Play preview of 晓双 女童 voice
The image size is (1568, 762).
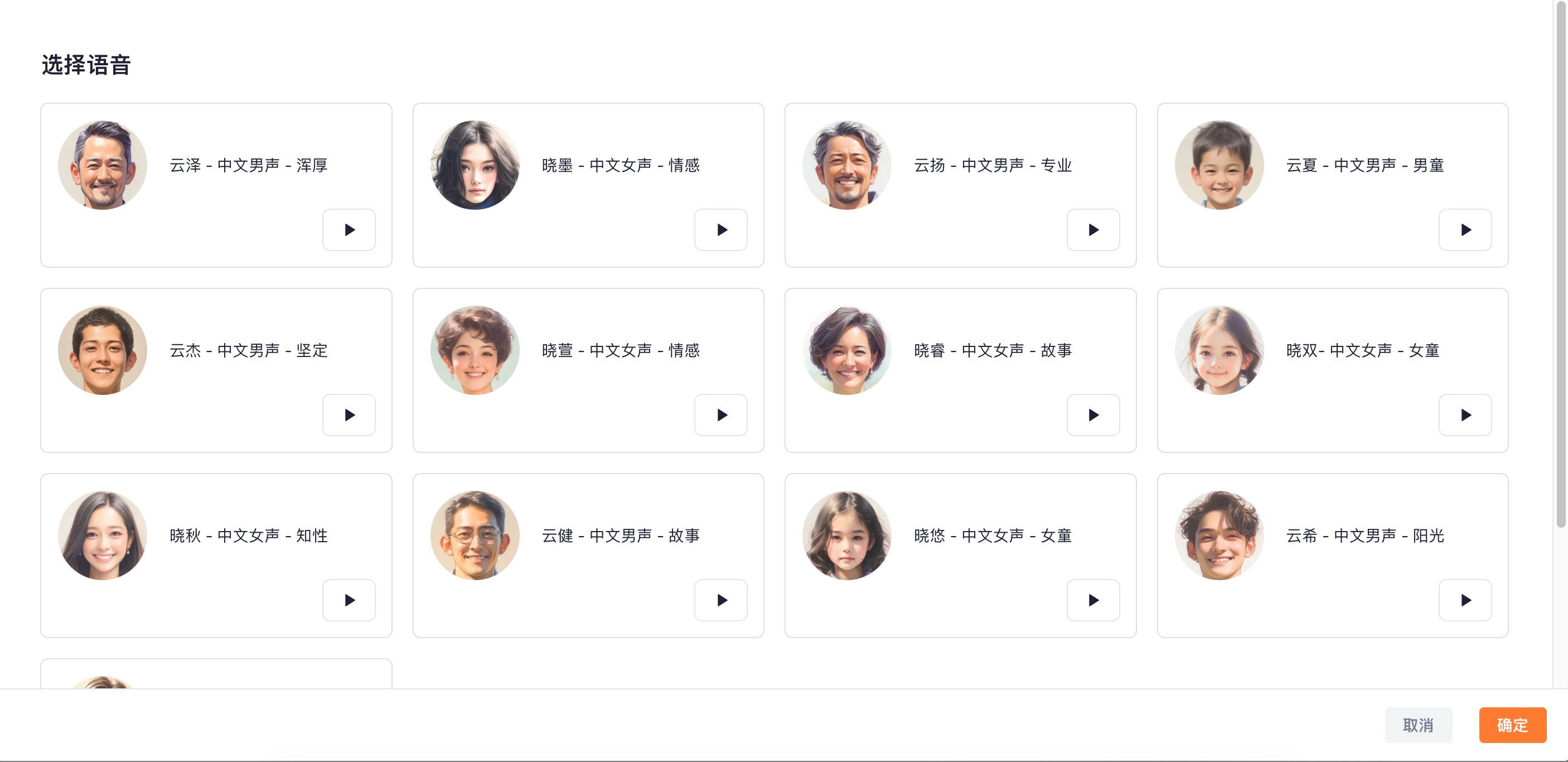pos(1465,415)
